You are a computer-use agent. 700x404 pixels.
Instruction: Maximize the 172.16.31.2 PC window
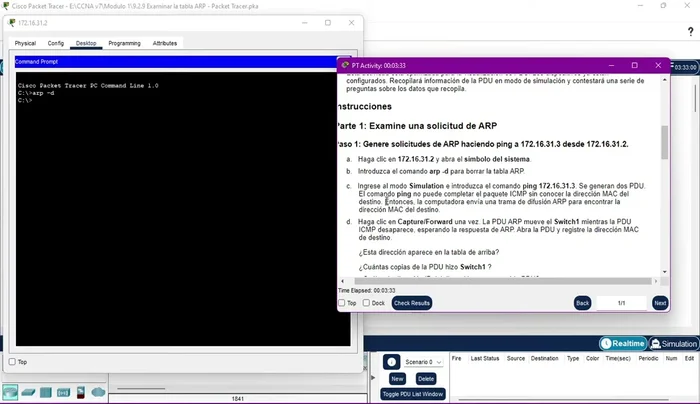click(x=328, y=23)
